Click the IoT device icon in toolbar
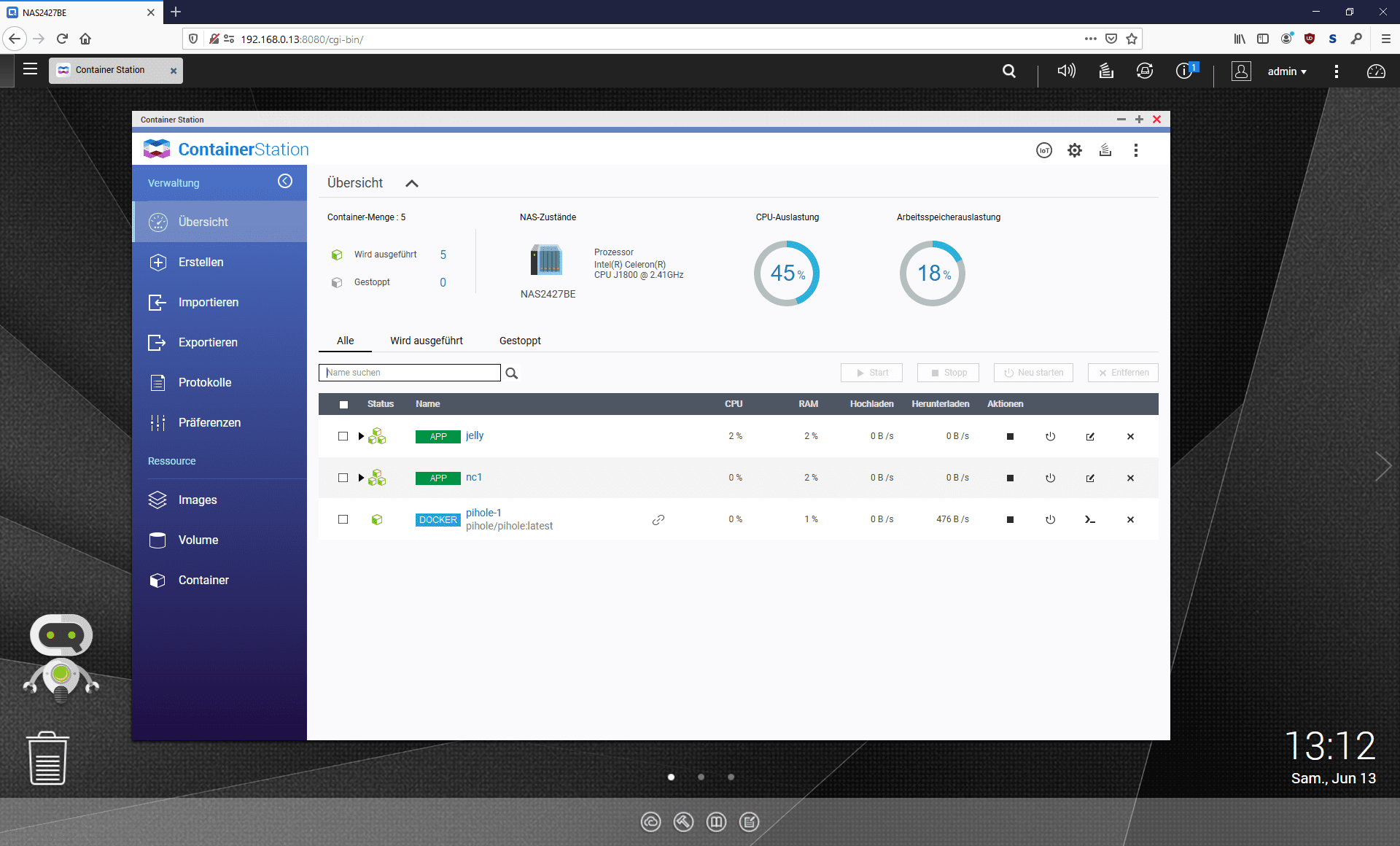1400x846 pixels. coord(1044,149)
